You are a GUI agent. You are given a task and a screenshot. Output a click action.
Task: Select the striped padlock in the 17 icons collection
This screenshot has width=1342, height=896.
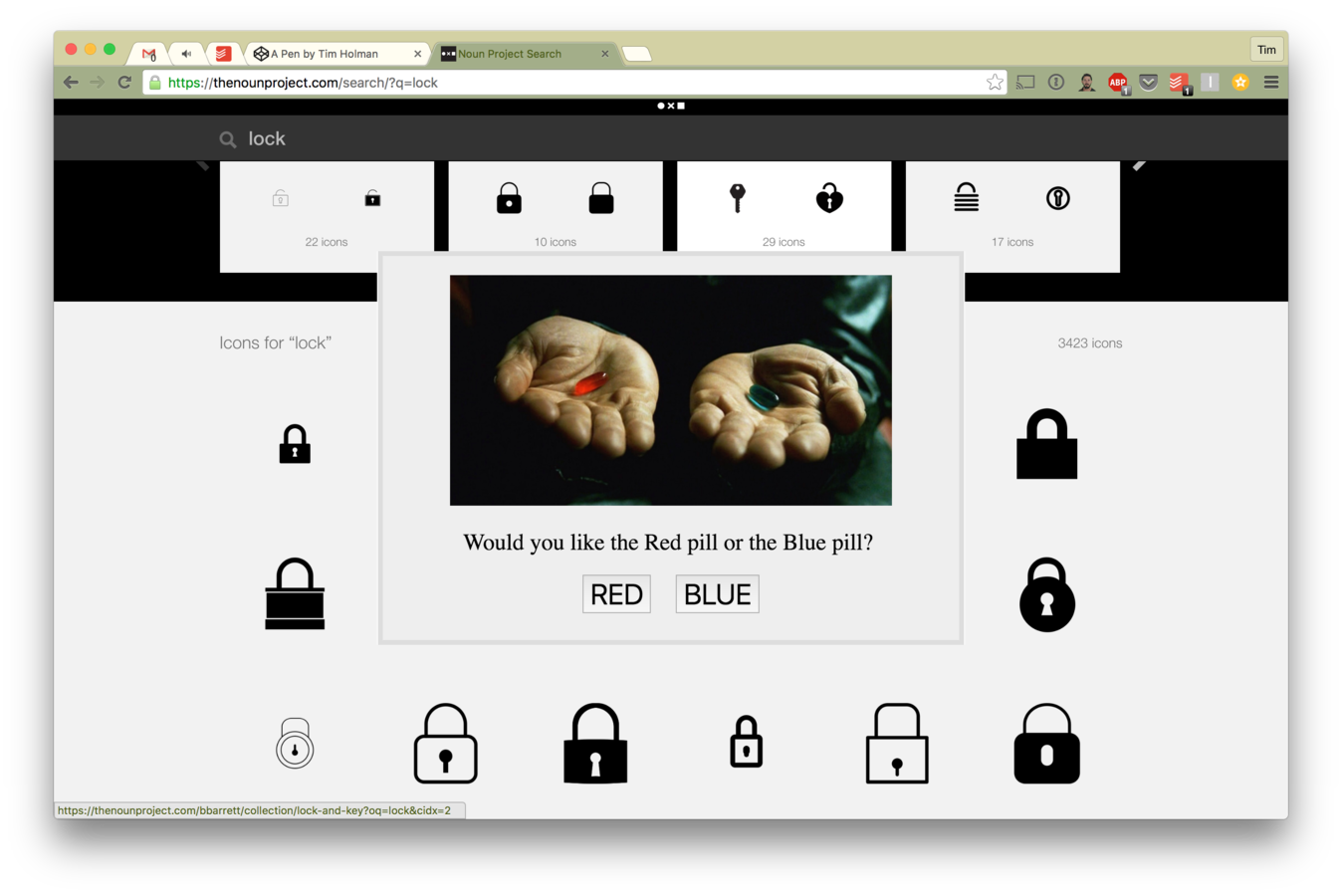(x=966, y=197)
